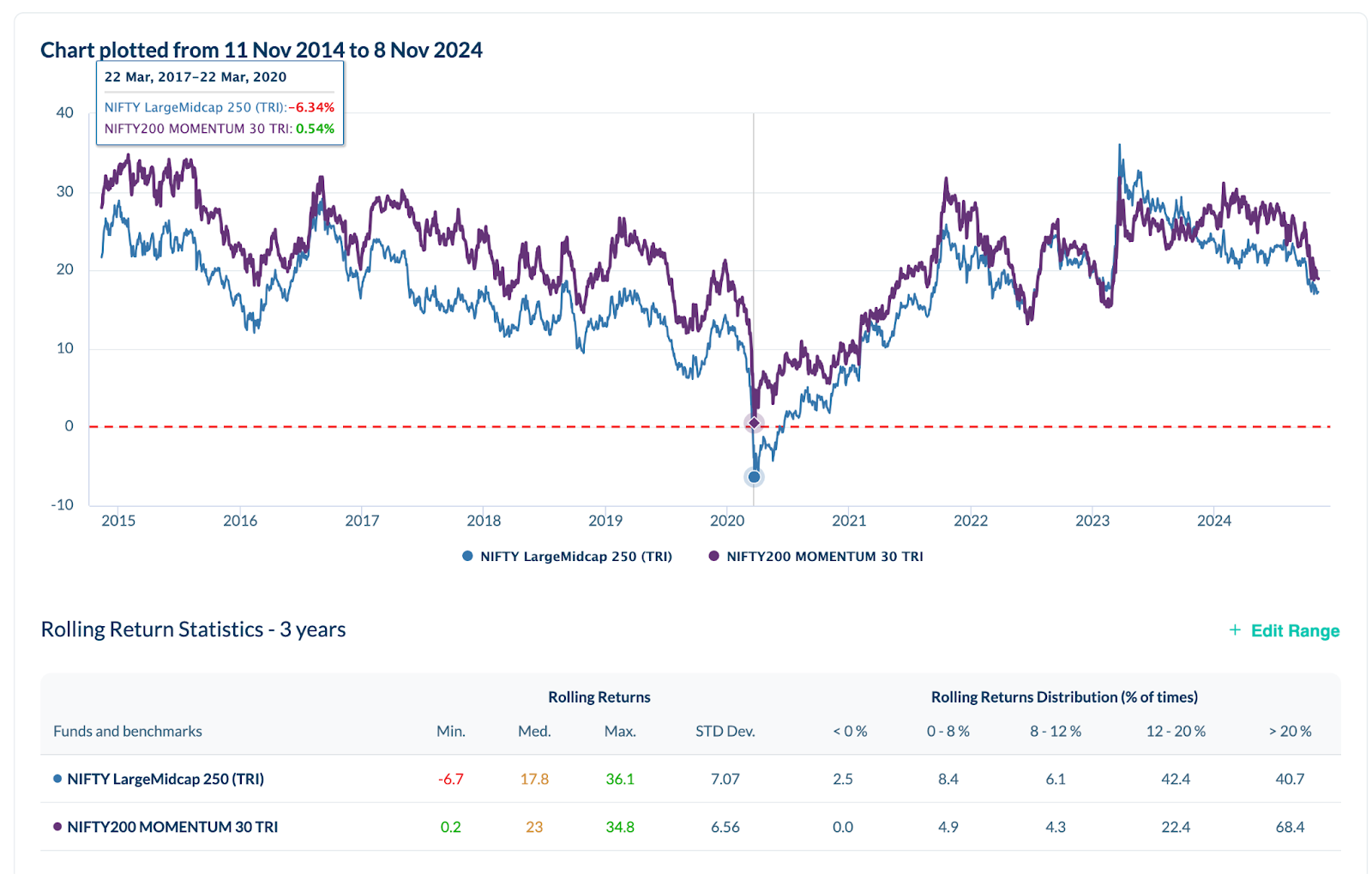The height and width of the screenshot is (874, 1372).
Task: Click the 42.4 distribution cell
Action: [1176, 779]
